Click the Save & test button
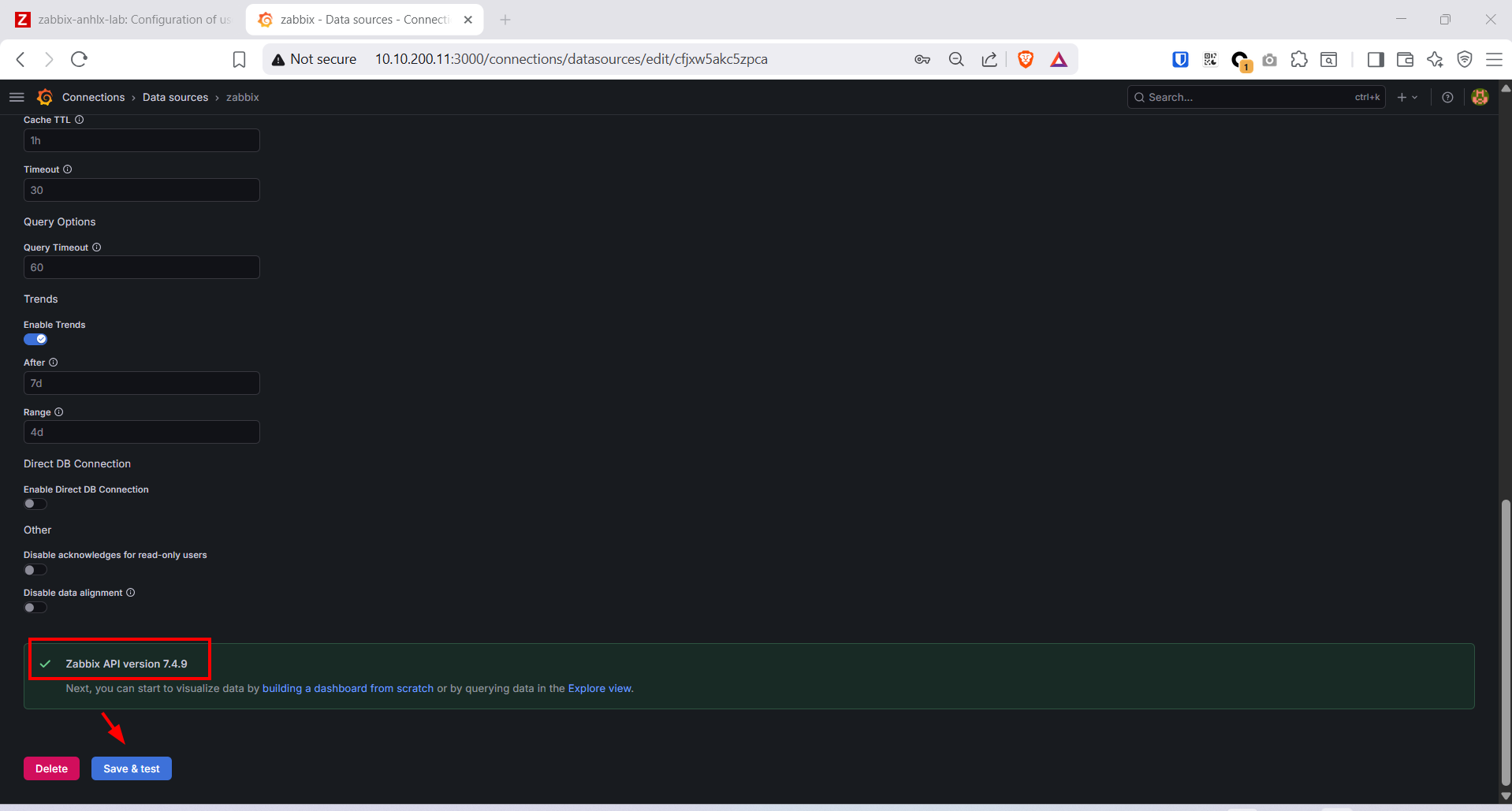1512x811 pixels. click(x=132, y=768)
